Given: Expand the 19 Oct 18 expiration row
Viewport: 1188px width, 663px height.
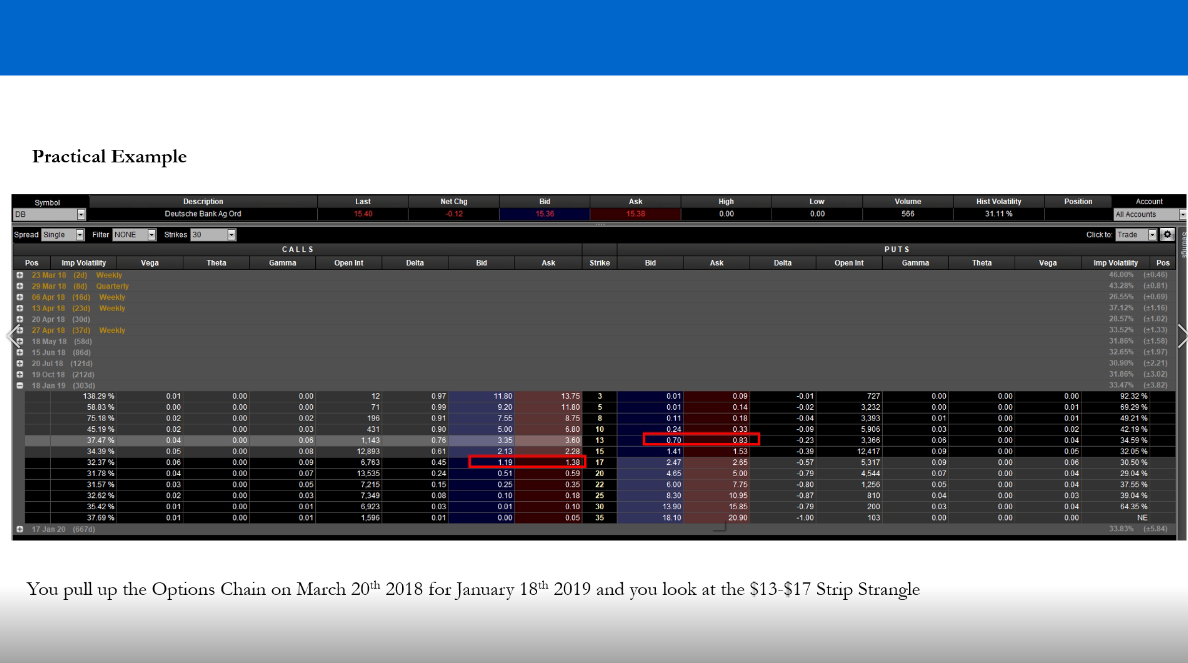Looking at the screenshot, I should pyautogui.click(x=19, y=374).
